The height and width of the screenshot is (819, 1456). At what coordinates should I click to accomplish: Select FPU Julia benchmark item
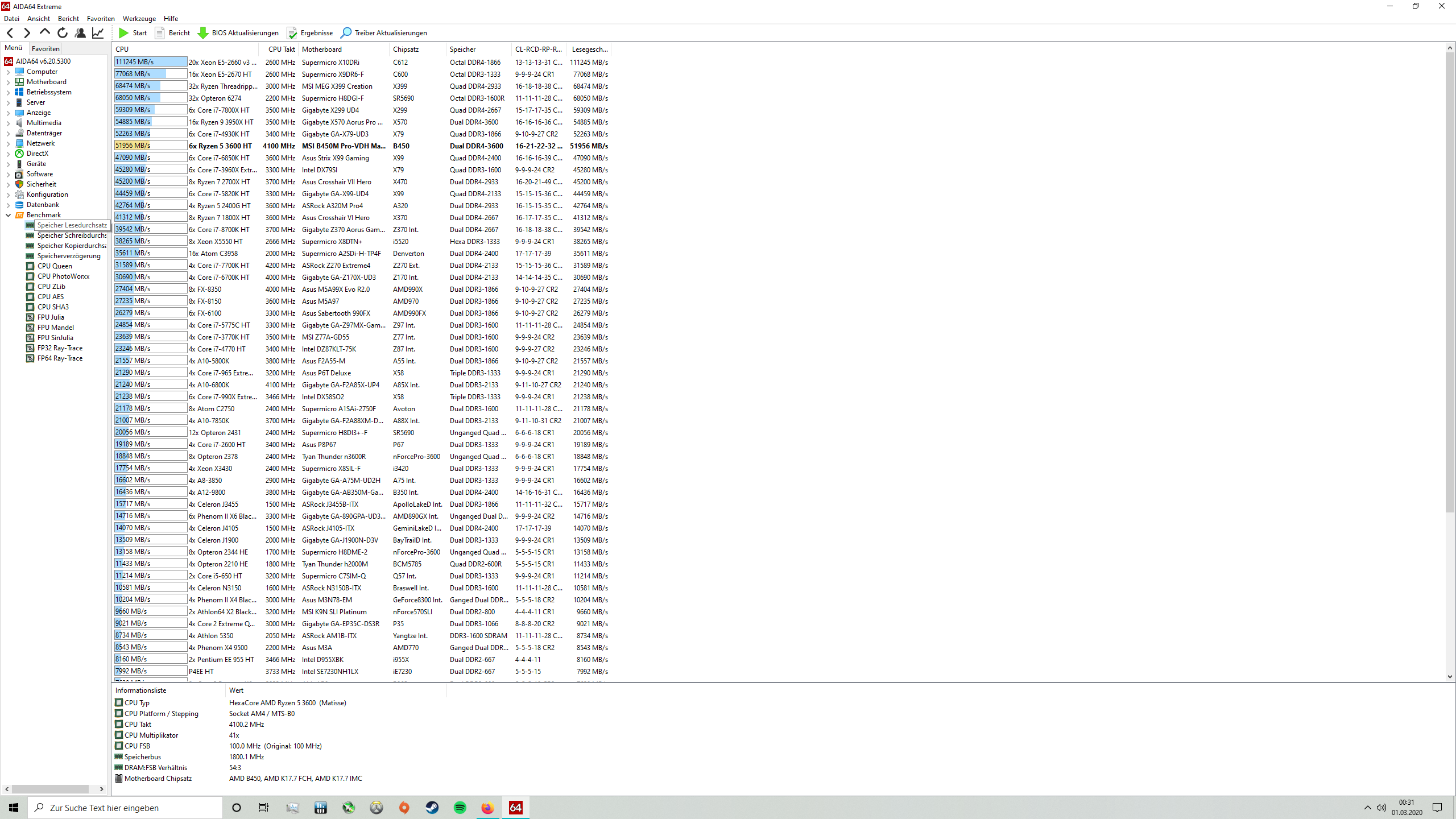pyautogui.click(x=51, y=317)
